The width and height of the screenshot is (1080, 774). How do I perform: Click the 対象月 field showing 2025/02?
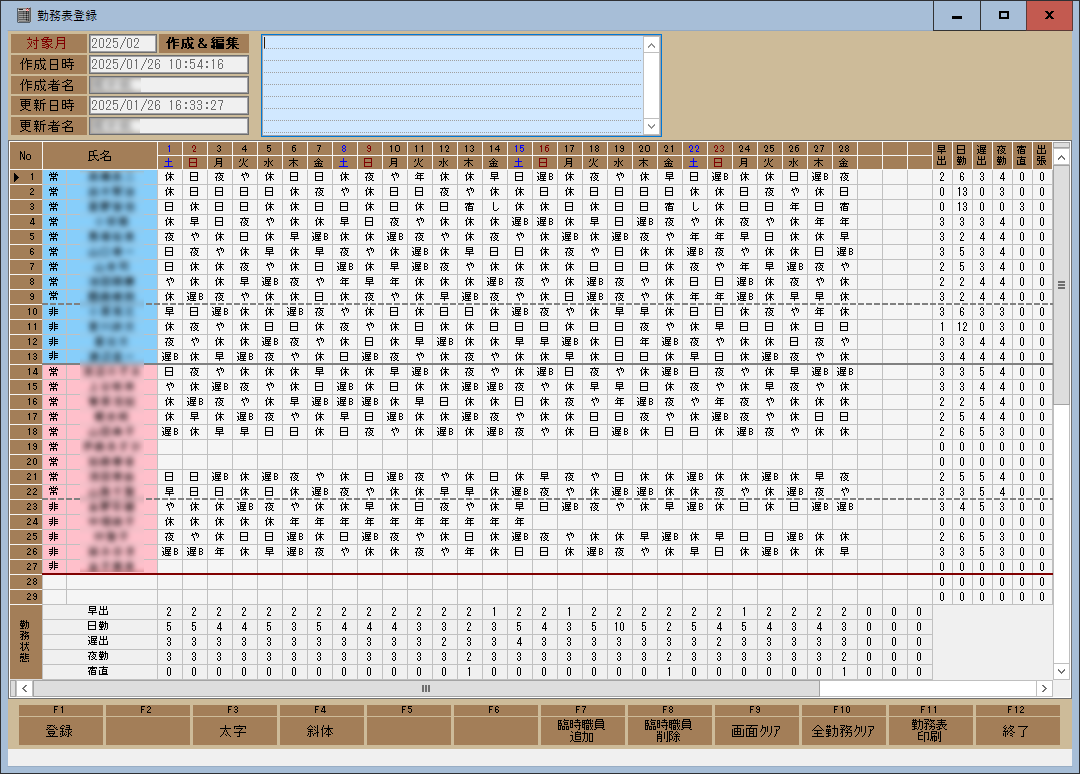coord(122,44)
